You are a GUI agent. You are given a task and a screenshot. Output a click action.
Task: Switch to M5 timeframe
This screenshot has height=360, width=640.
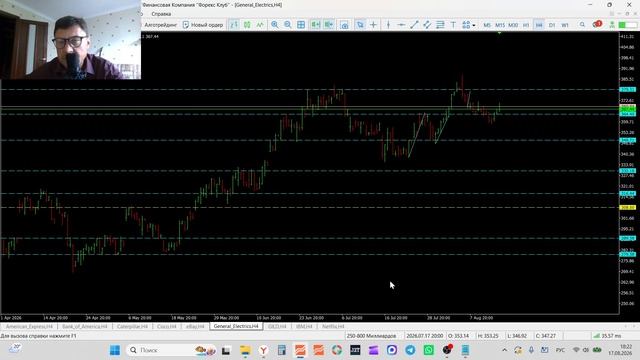click(x=487, y=25)
